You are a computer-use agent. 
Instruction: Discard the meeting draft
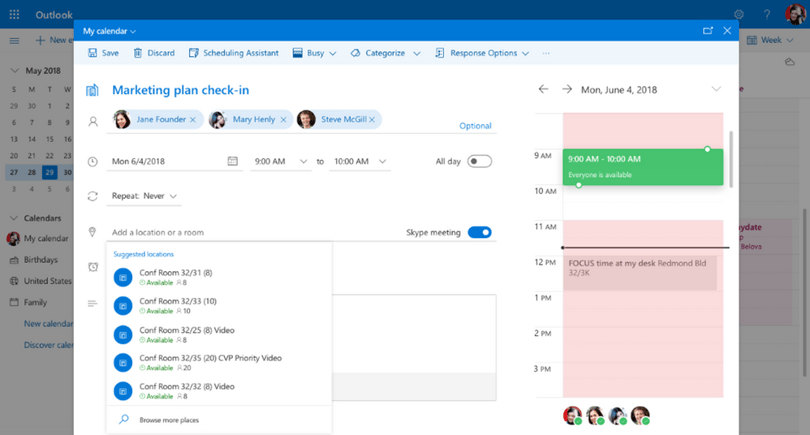(x=154, y=53)
